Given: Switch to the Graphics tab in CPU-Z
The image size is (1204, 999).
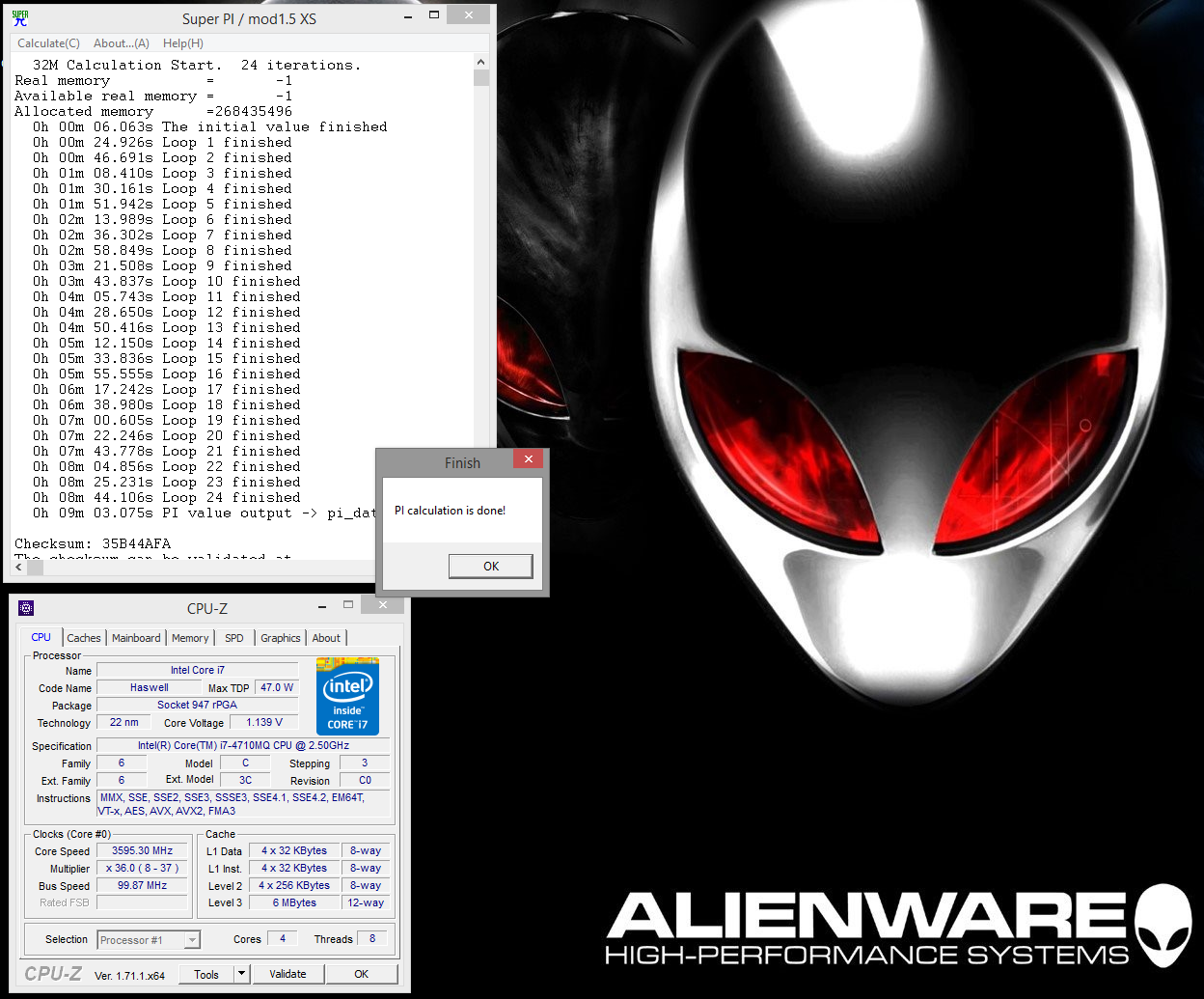Looking at the screenshot, I should 281,638.
